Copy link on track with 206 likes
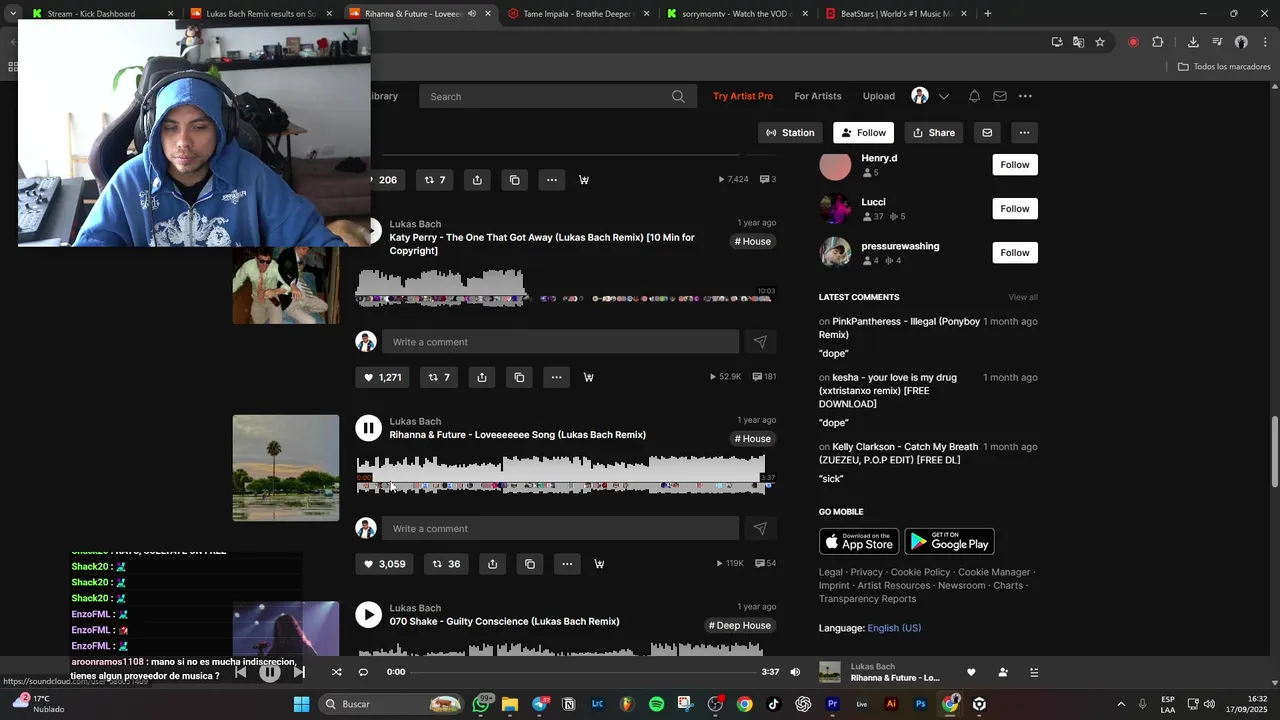 tap(515, 180)
